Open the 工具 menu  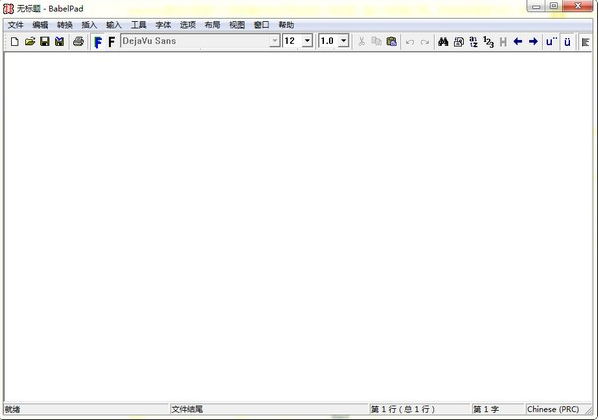138,25
